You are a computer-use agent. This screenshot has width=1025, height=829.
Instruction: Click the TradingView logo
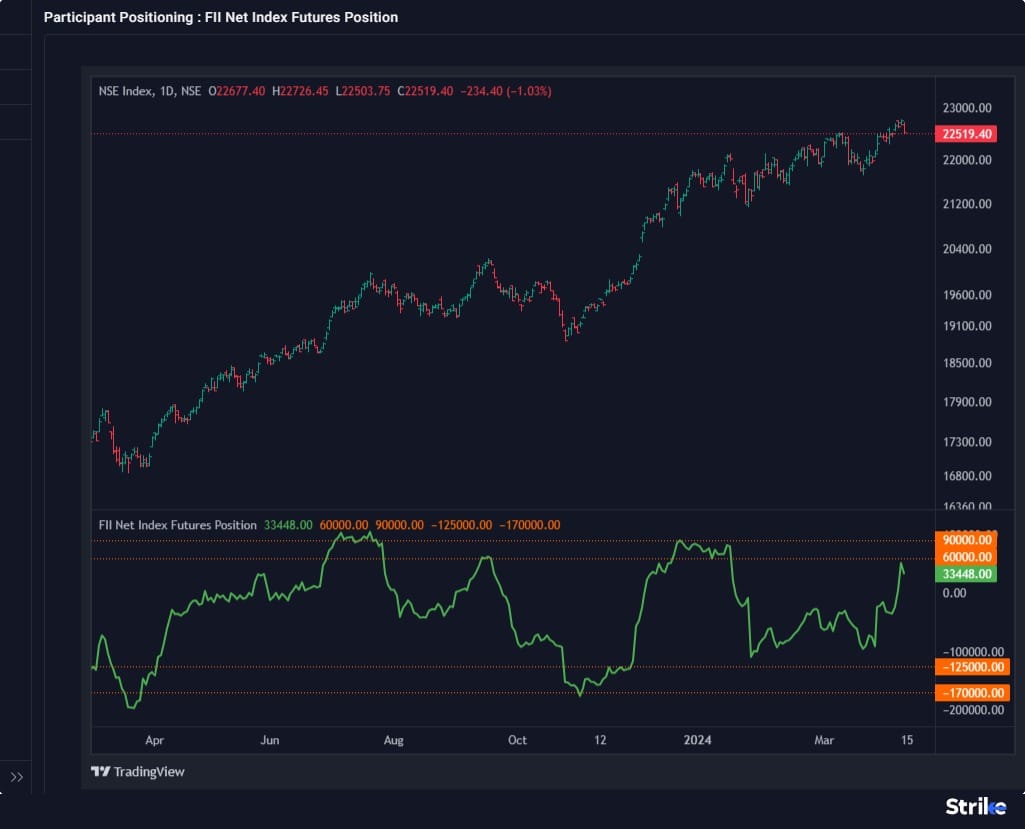(138, 771)
